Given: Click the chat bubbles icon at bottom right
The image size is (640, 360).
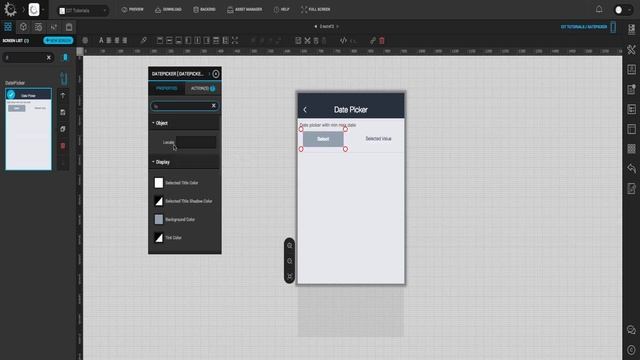Looking at the screenshot, I should (x=631, y=330).
